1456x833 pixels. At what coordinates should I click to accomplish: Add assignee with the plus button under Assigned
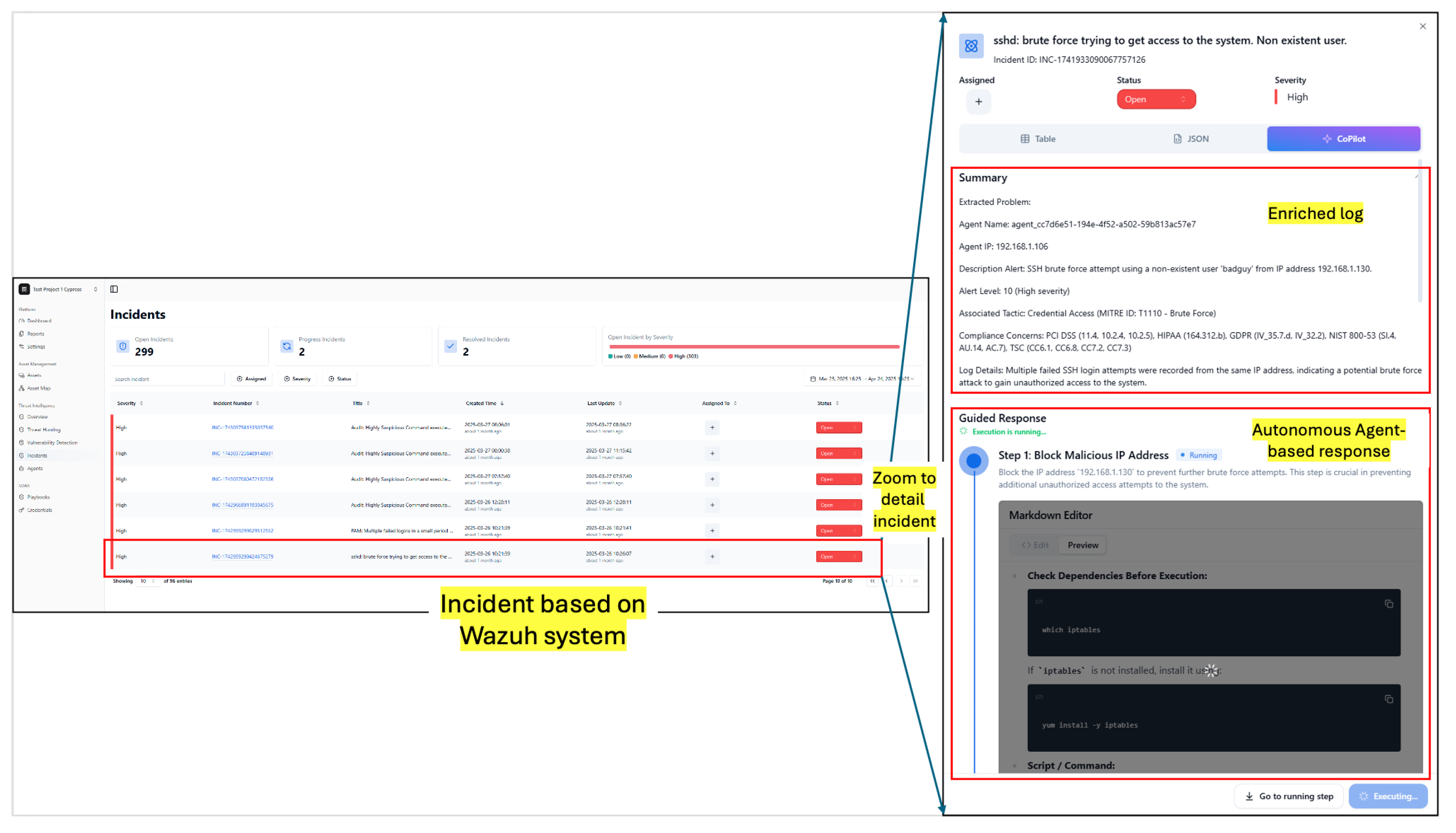(979, 102)
